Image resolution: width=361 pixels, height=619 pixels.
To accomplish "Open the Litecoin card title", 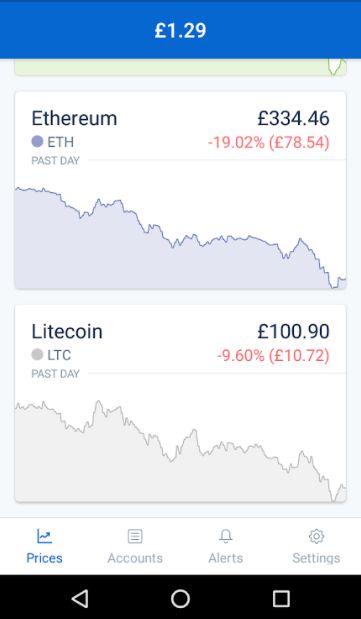I will click(67, 331).
